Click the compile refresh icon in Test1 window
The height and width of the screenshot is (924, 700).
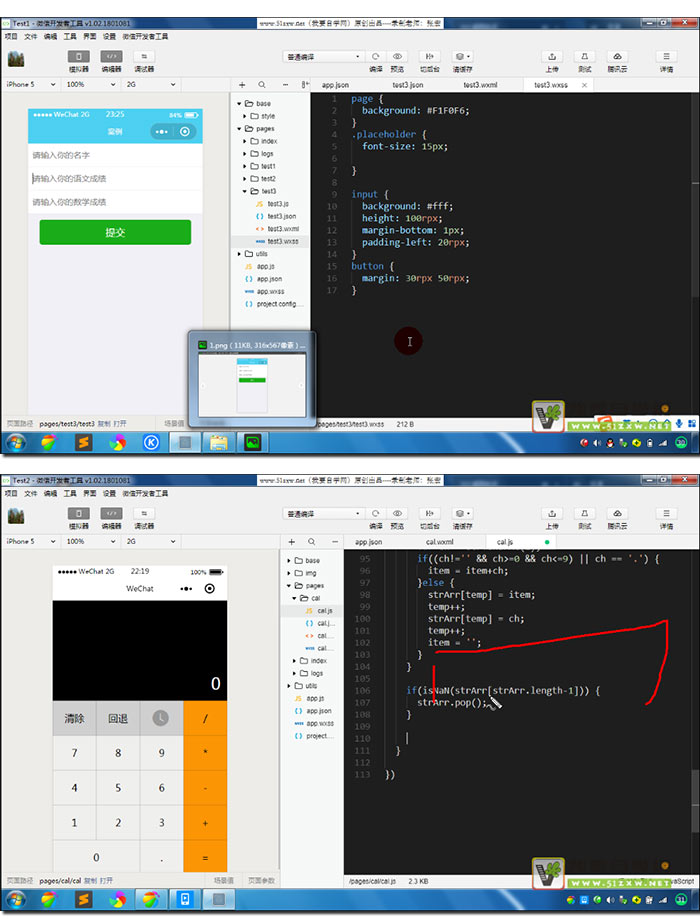(375, 57)
